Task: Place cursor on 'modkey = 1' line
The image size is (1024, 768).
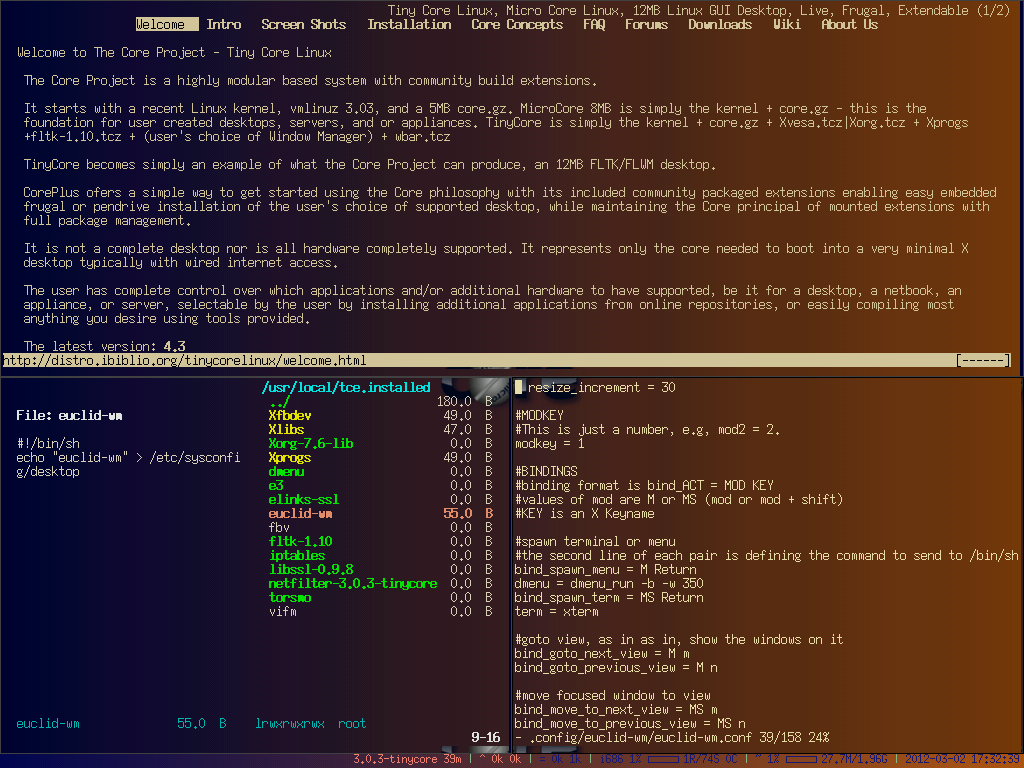Action: [550, 443]
